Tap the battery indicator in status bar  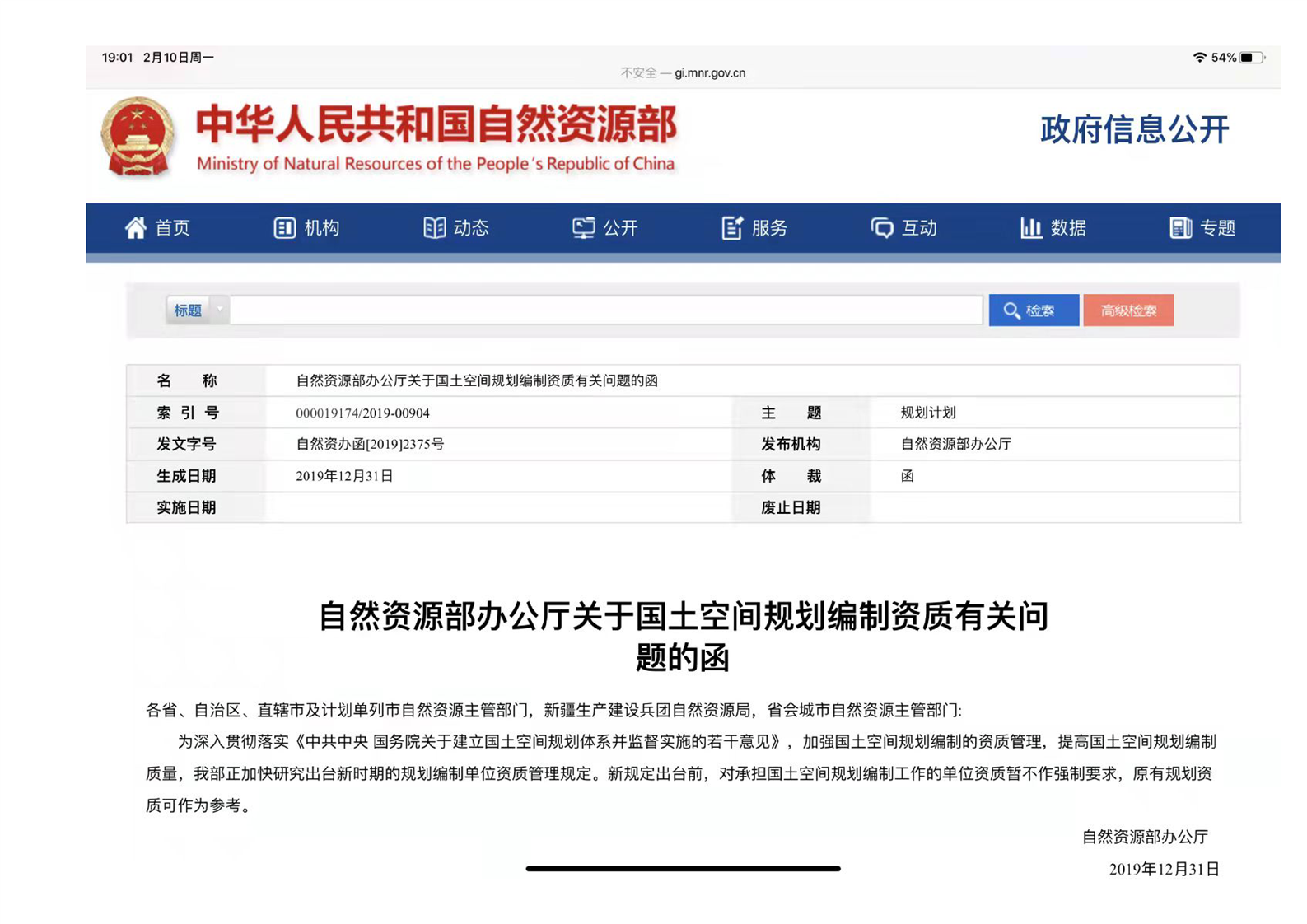coord(1252,58)
